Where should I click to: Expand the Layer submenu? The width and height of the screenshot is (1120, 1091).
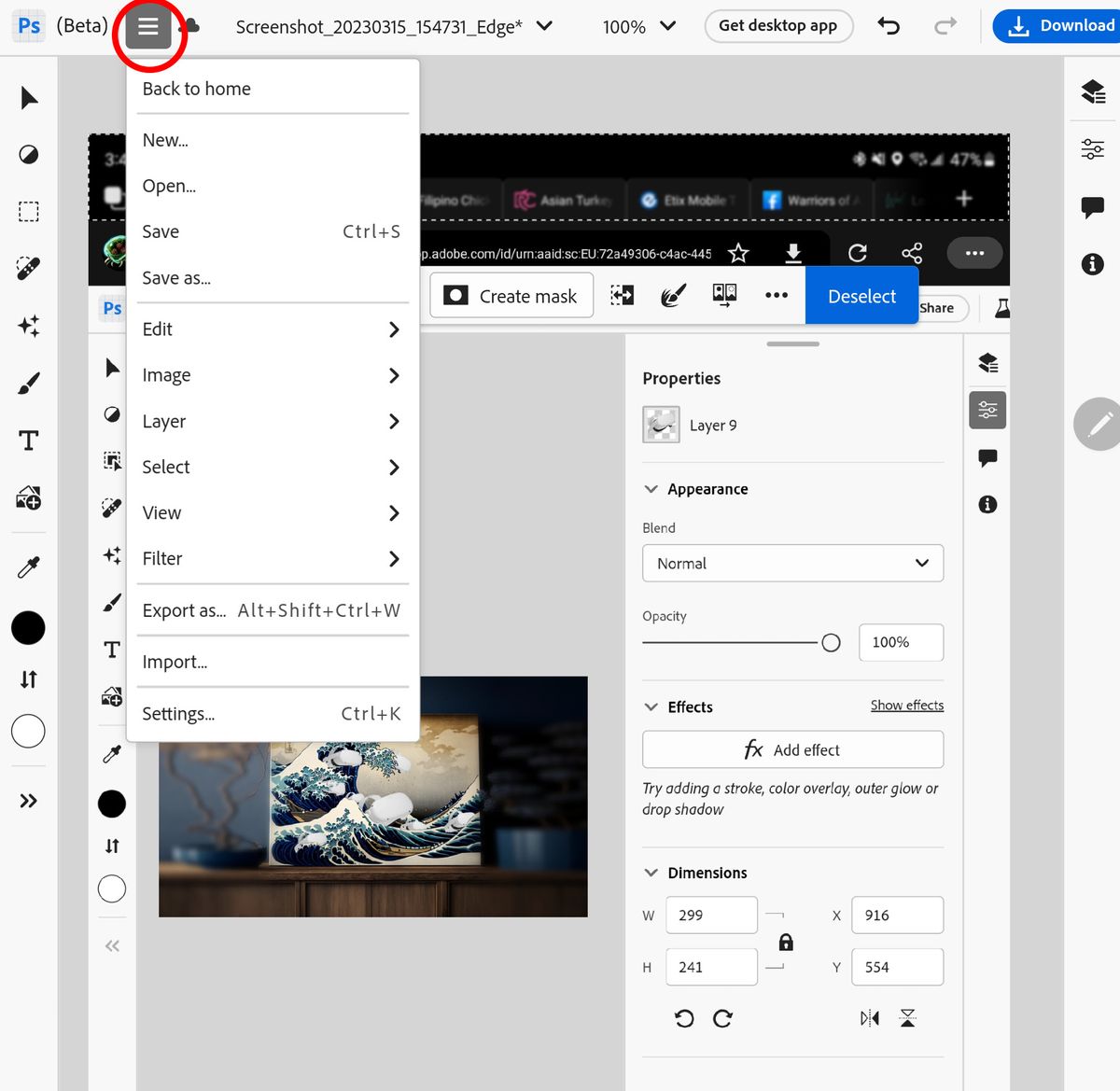click(x=273, y=421)
